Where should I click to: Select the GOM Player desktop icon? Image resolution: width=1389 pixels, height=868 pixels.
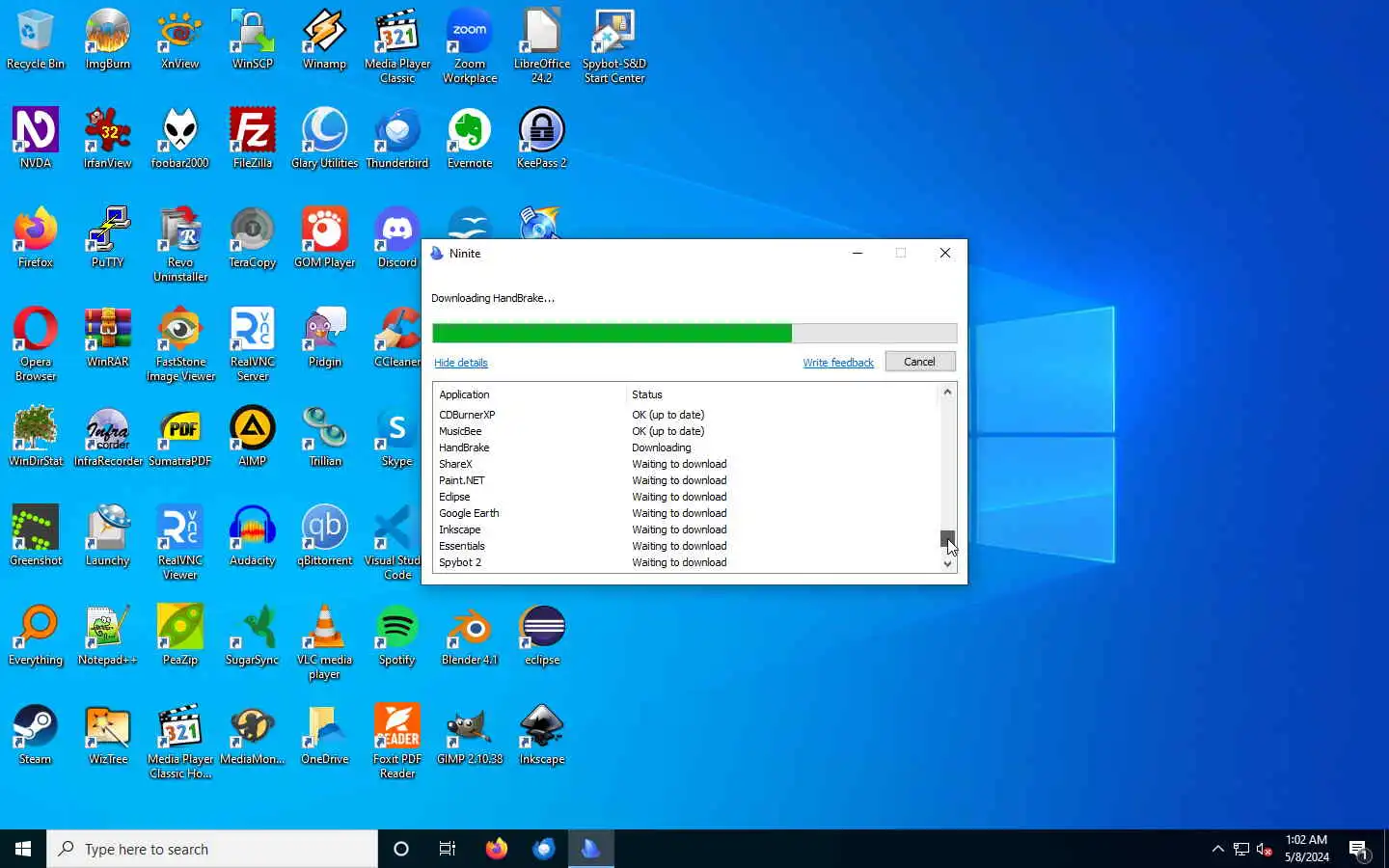(x=325, y=237)
